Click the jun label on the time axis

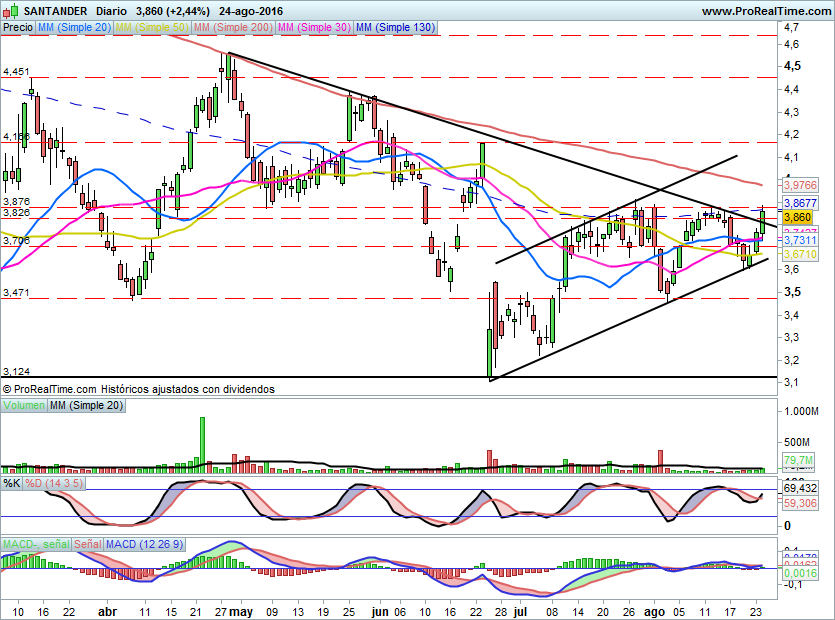[380, 612]
